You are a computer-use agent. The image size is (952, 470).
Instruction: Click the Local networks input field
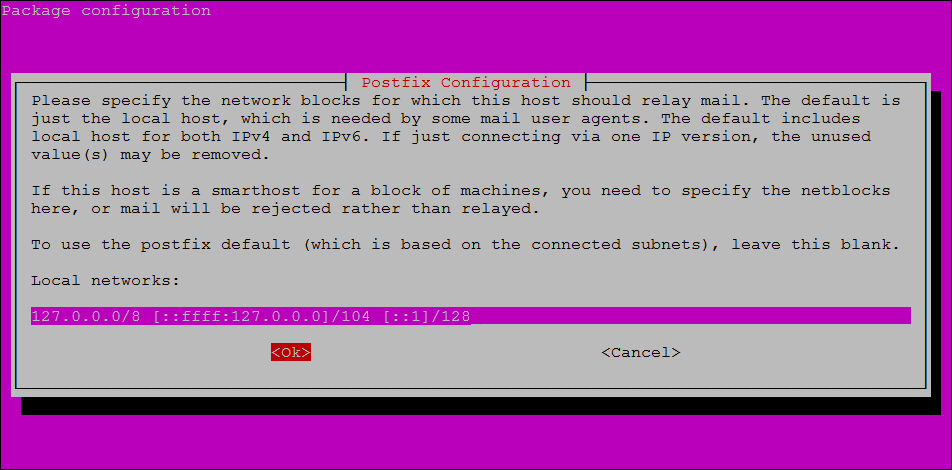coord(471,316)
